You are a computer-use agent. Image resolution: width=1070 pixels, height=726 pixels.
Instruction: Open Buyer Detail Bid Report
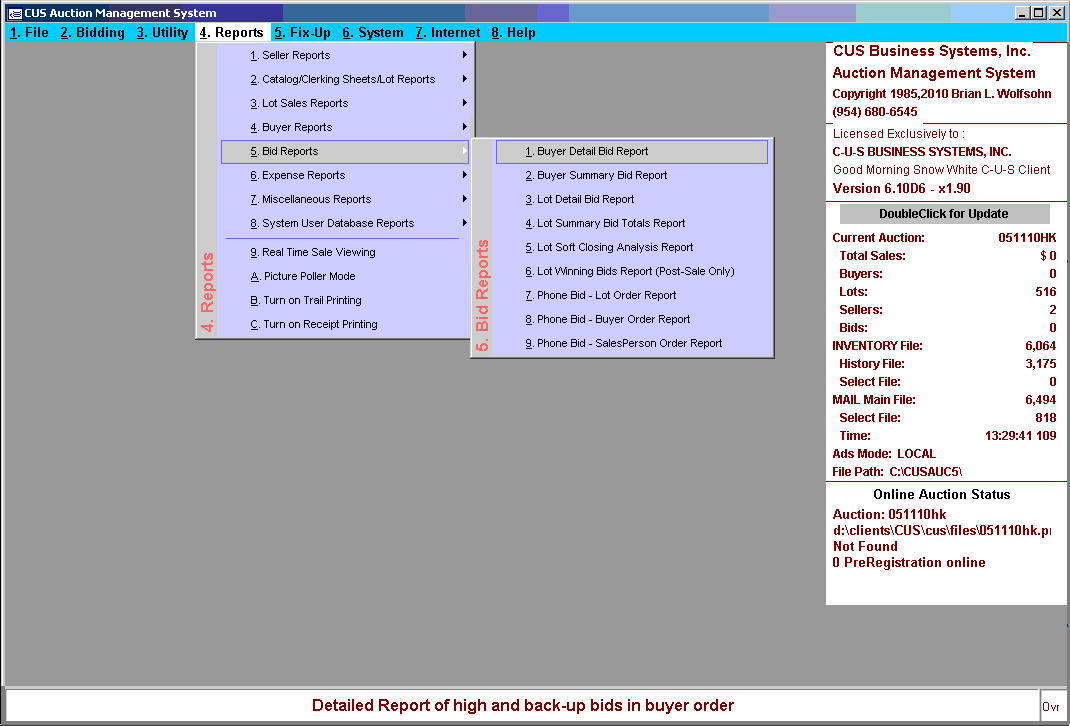(632, 151)
